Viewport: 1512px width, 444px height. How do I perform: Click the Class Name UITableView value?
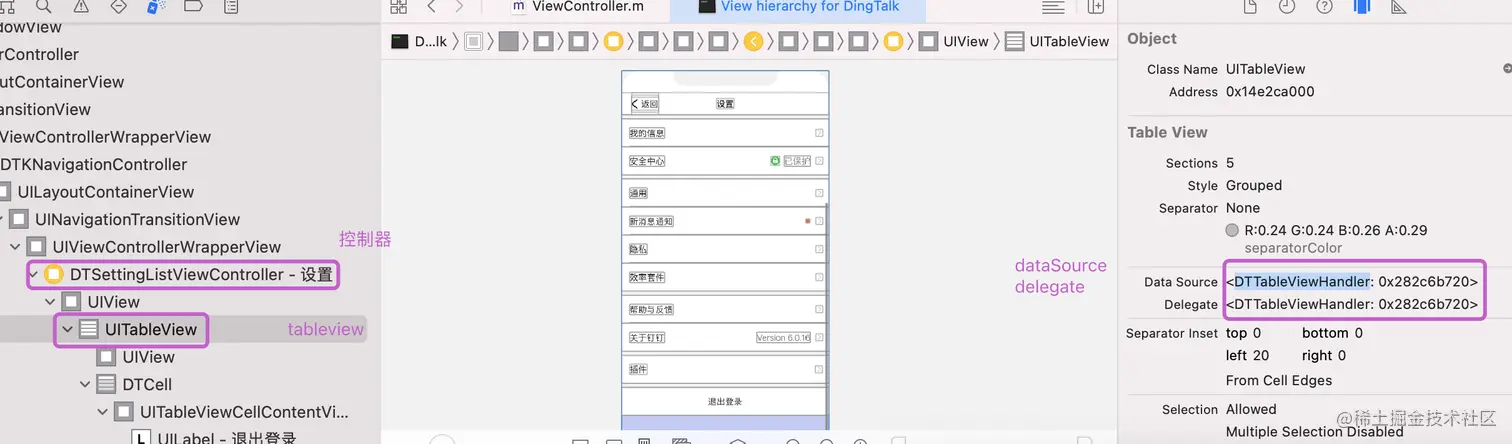coord(1266,69)
